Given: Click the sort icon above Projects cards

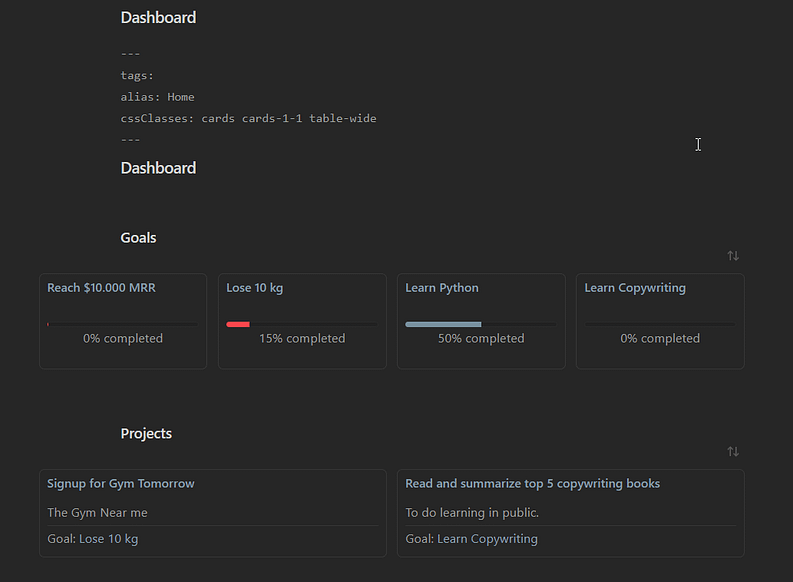Looking at the screenshot, I should [x=733, y=452].
